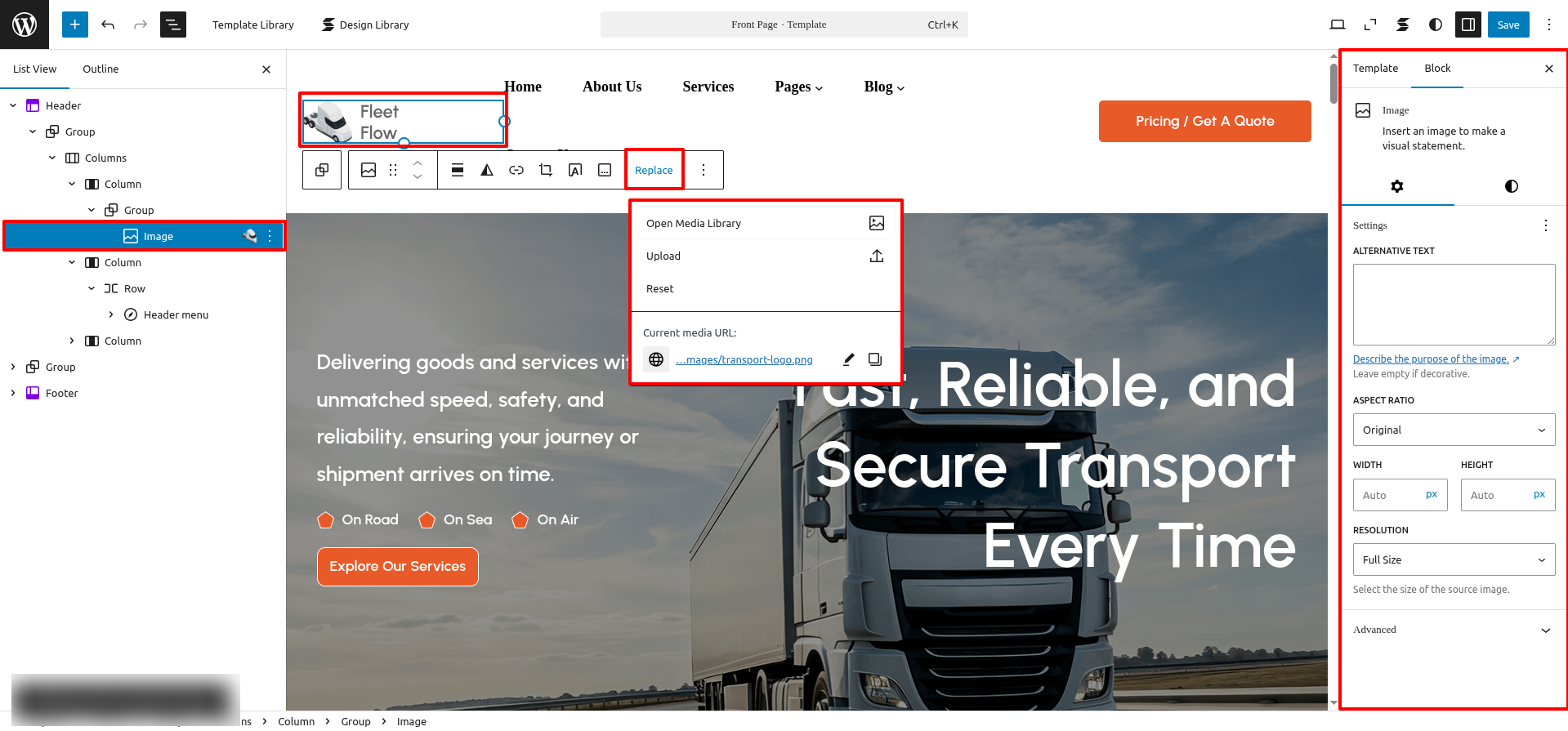Image resolution: width=1568 pixels, height=731 pixels.
Task: Click the insert link toolbar icon
Action: pos(516,170)
